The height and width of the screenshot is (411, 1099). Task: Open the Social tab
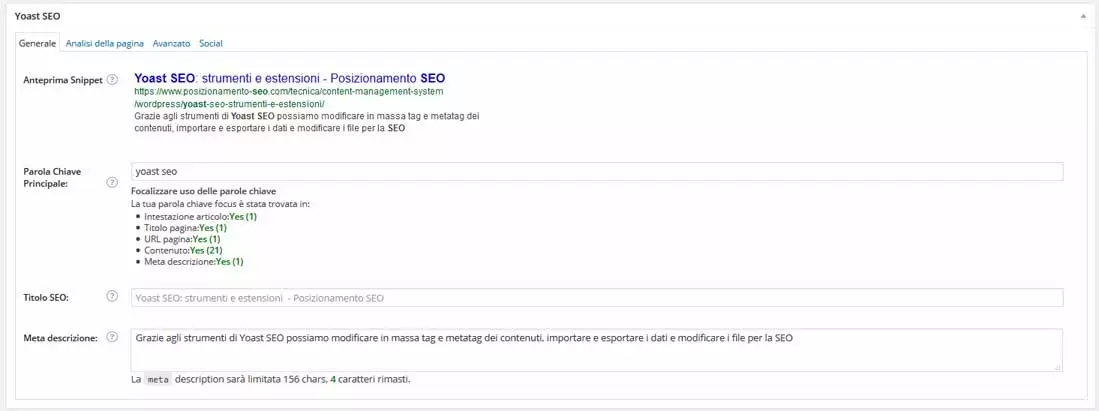[211, 43]
